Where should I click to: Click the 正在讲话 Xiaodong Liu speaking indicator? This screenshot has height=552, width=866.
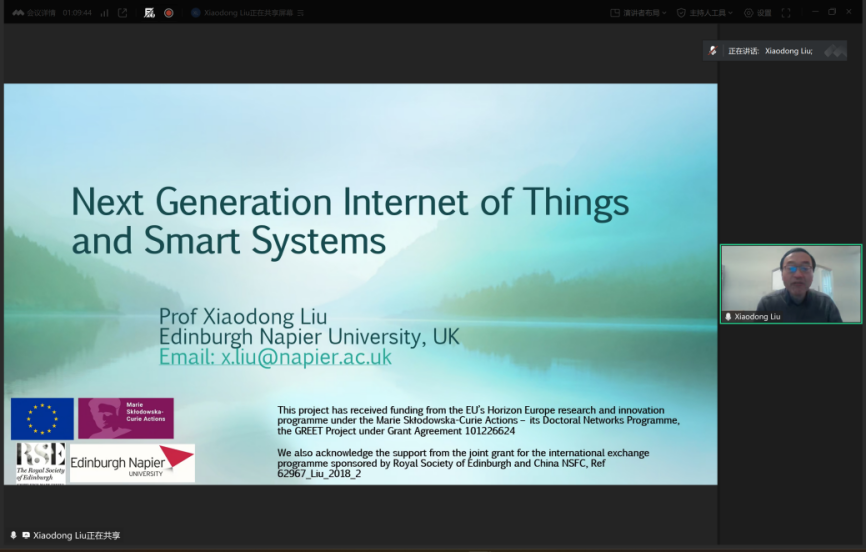click(770, 50)
